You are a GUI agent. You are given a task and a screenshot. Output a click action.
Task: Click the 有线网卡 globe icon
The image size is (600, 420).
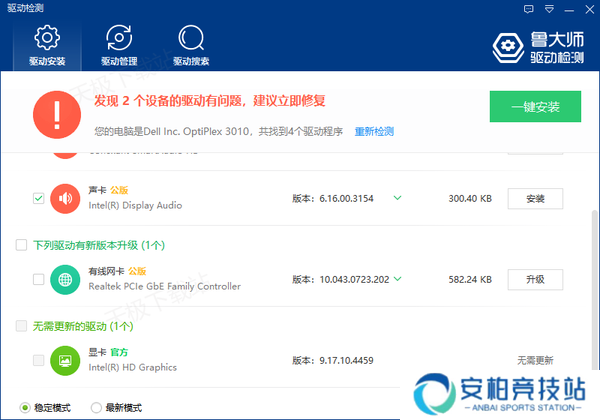tap(65, 280)
